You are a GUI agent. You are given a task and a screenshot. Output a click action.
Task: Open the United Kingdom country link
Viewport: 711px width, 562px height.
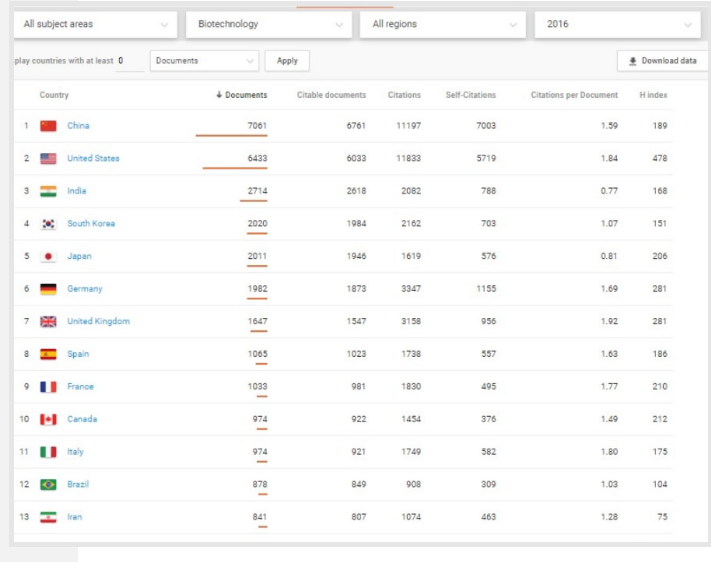(98, 321)
